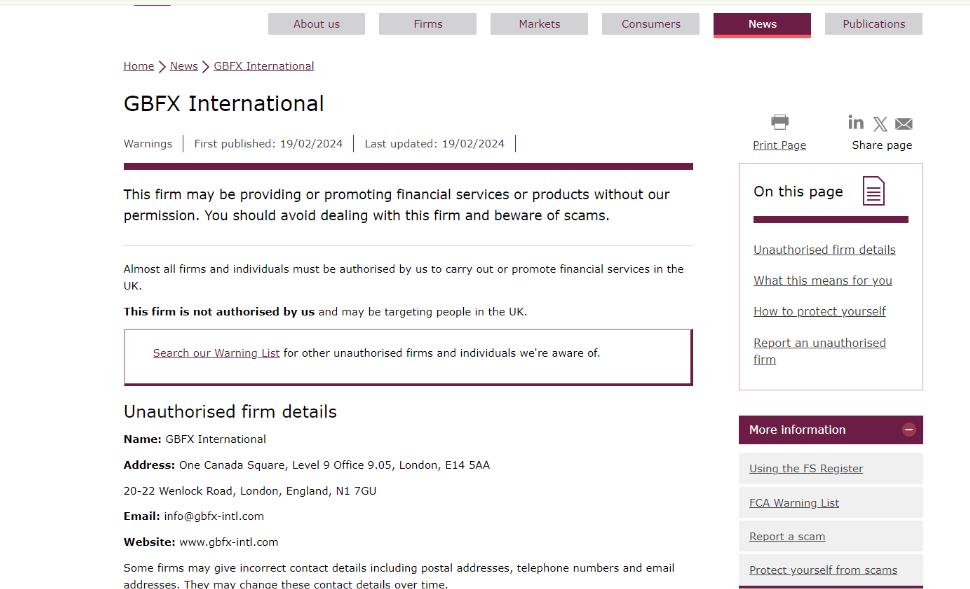Image resolution: width=970 pixels, height=589 pixels.
Task: Click the Report a scam link
Action: tap(787, 536)
